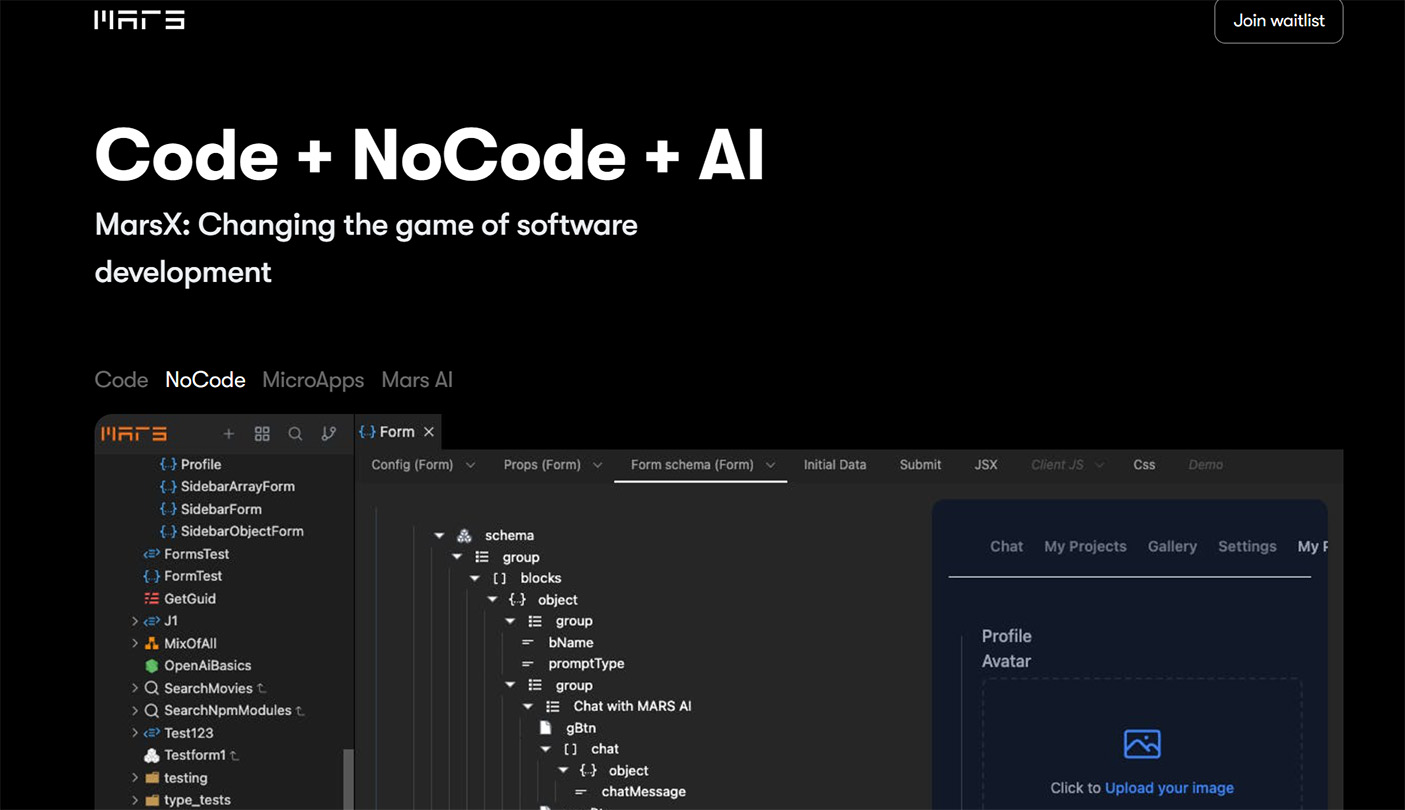Click the orange MixOfAll diagram icon

[152, 644]
